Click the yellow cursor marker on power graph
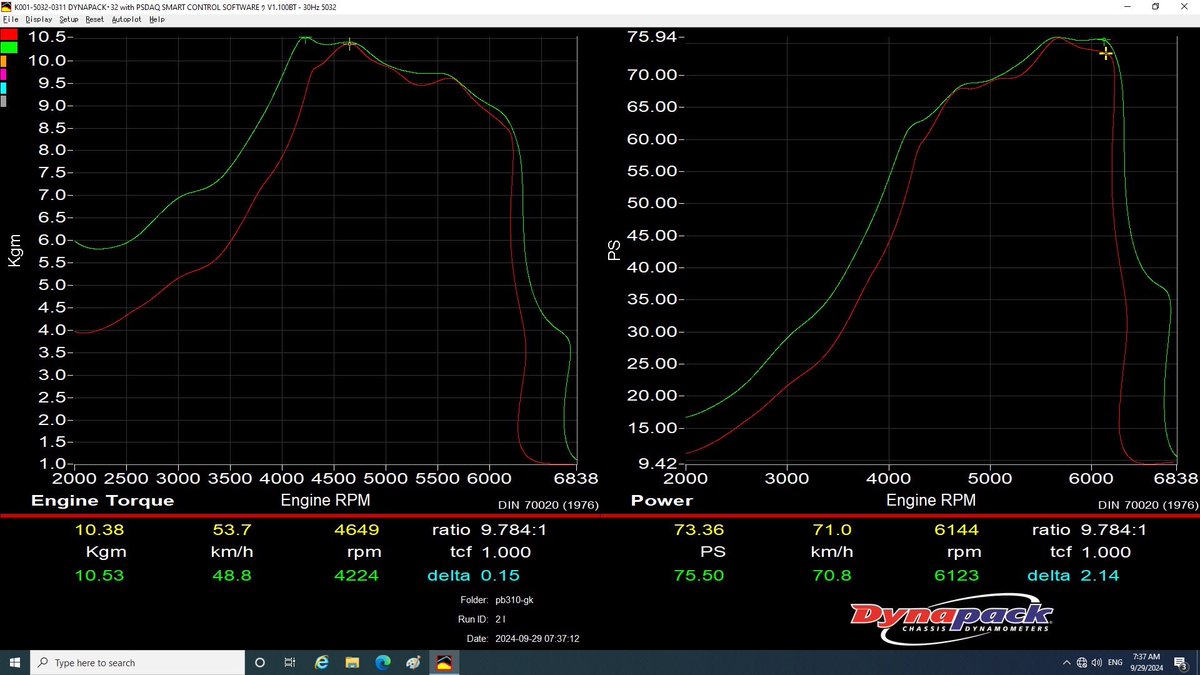Image resolution: width=1200 pixels, height=675 pixels. (x=1106, y=53)
